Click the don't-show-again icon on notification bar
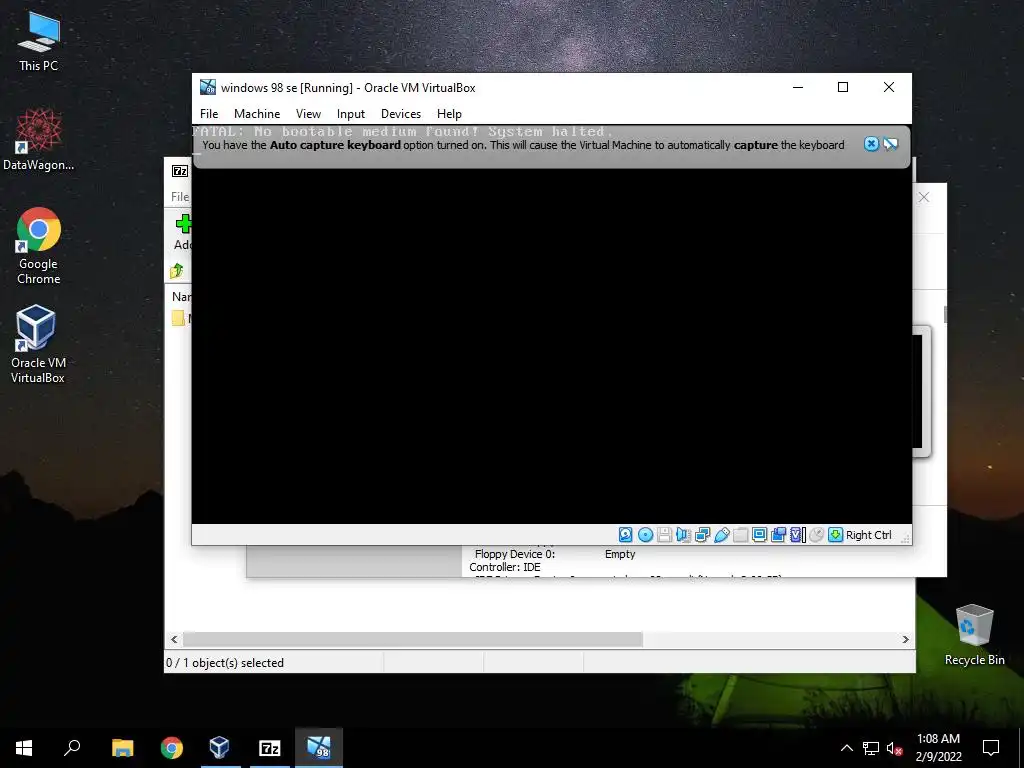 tap(891, 144)
